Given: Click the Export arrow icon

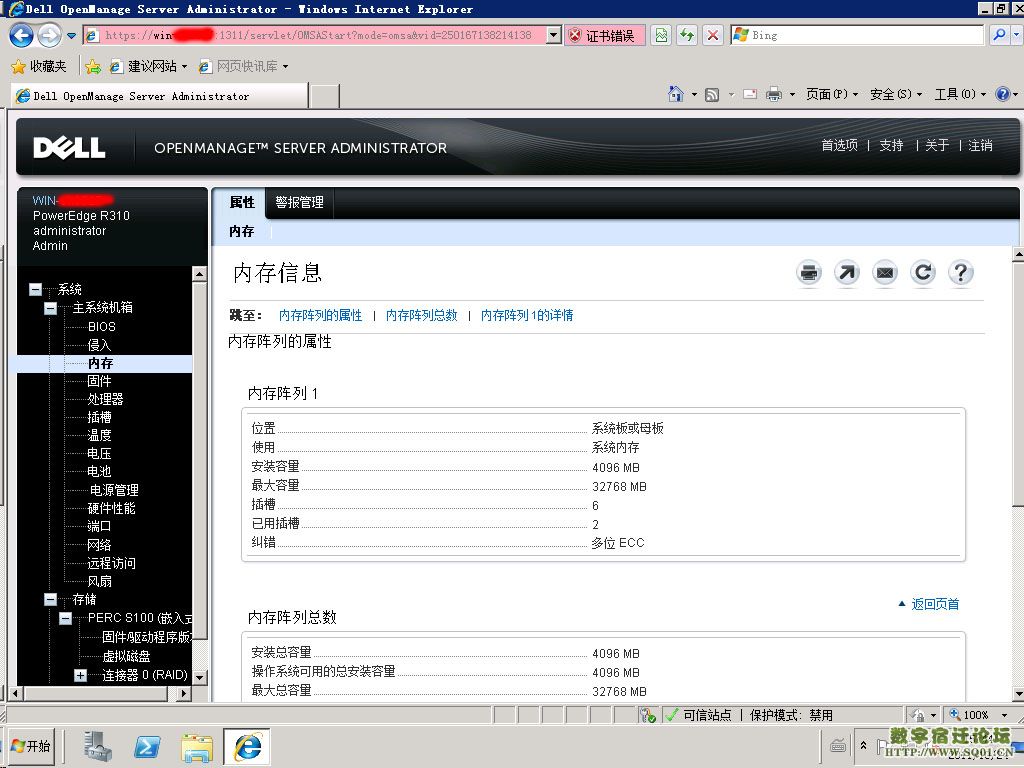Looking at the screenshot, I should point(847,272).
